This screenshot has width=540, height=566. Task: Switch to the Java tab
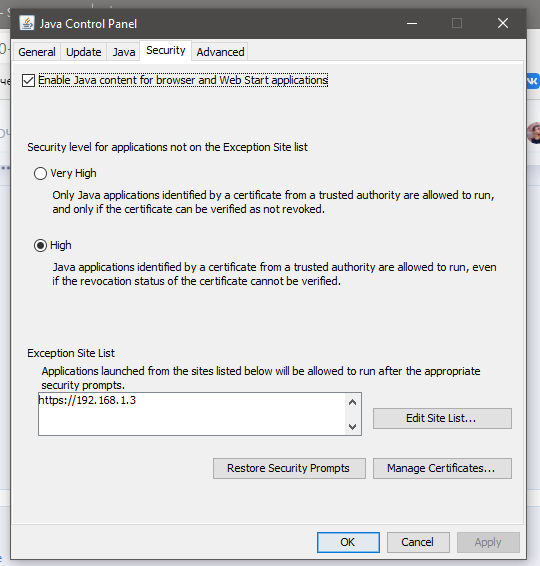click(123, 52)
